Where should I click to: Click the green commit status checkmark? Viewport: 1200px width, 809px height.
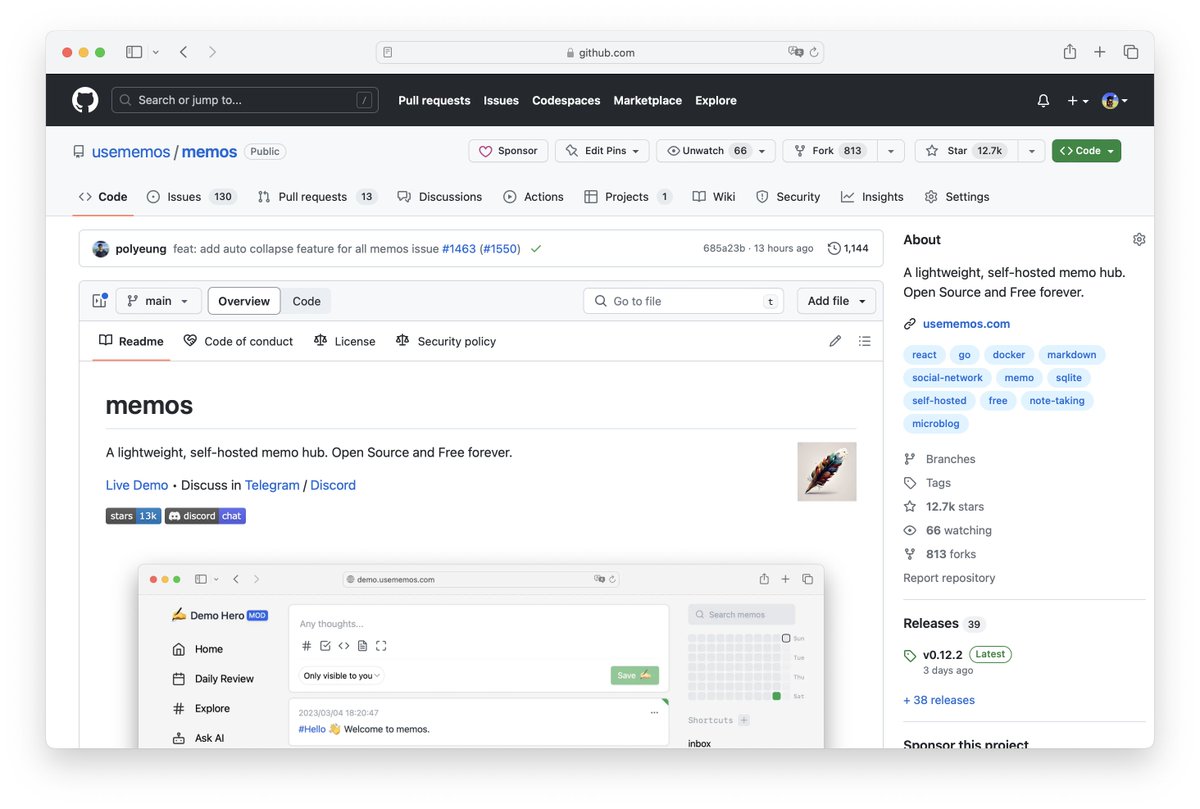pos(536,249)
